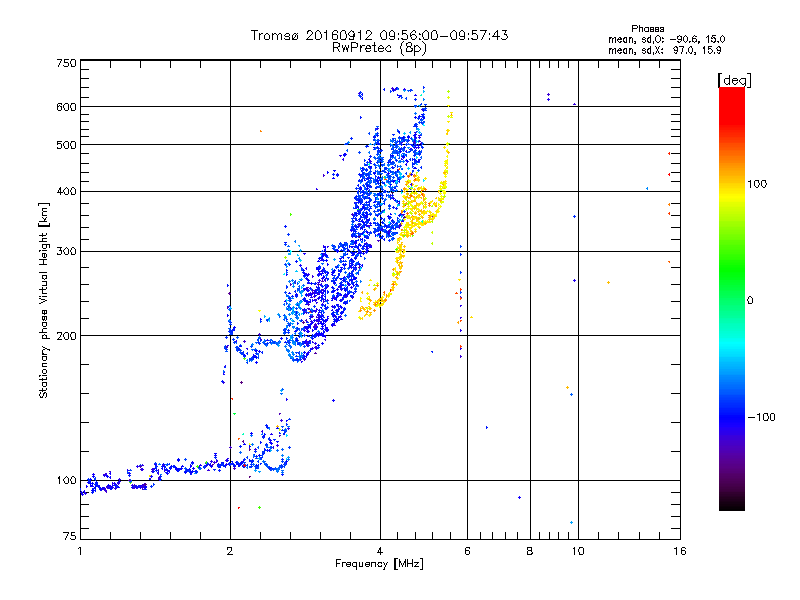Click x-axis tick label '6'
Viewport: 800px width, 600px height.
(467, 551)
